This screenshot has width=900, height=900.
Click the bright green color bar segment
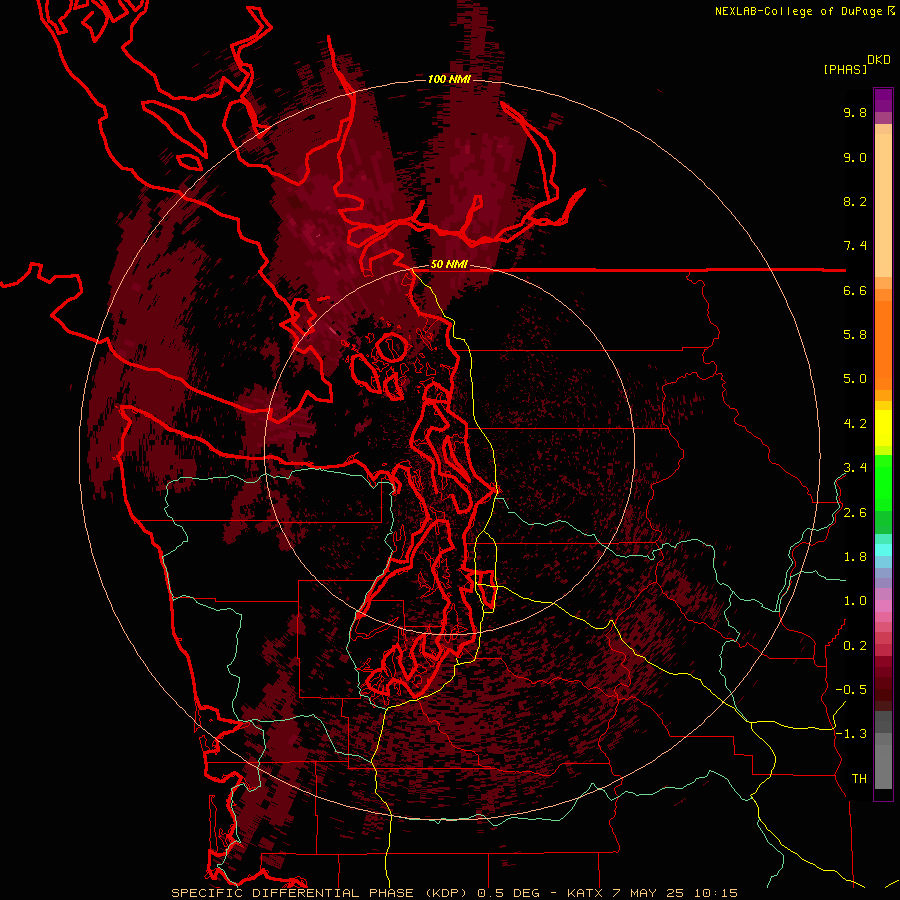pos(883,483)
